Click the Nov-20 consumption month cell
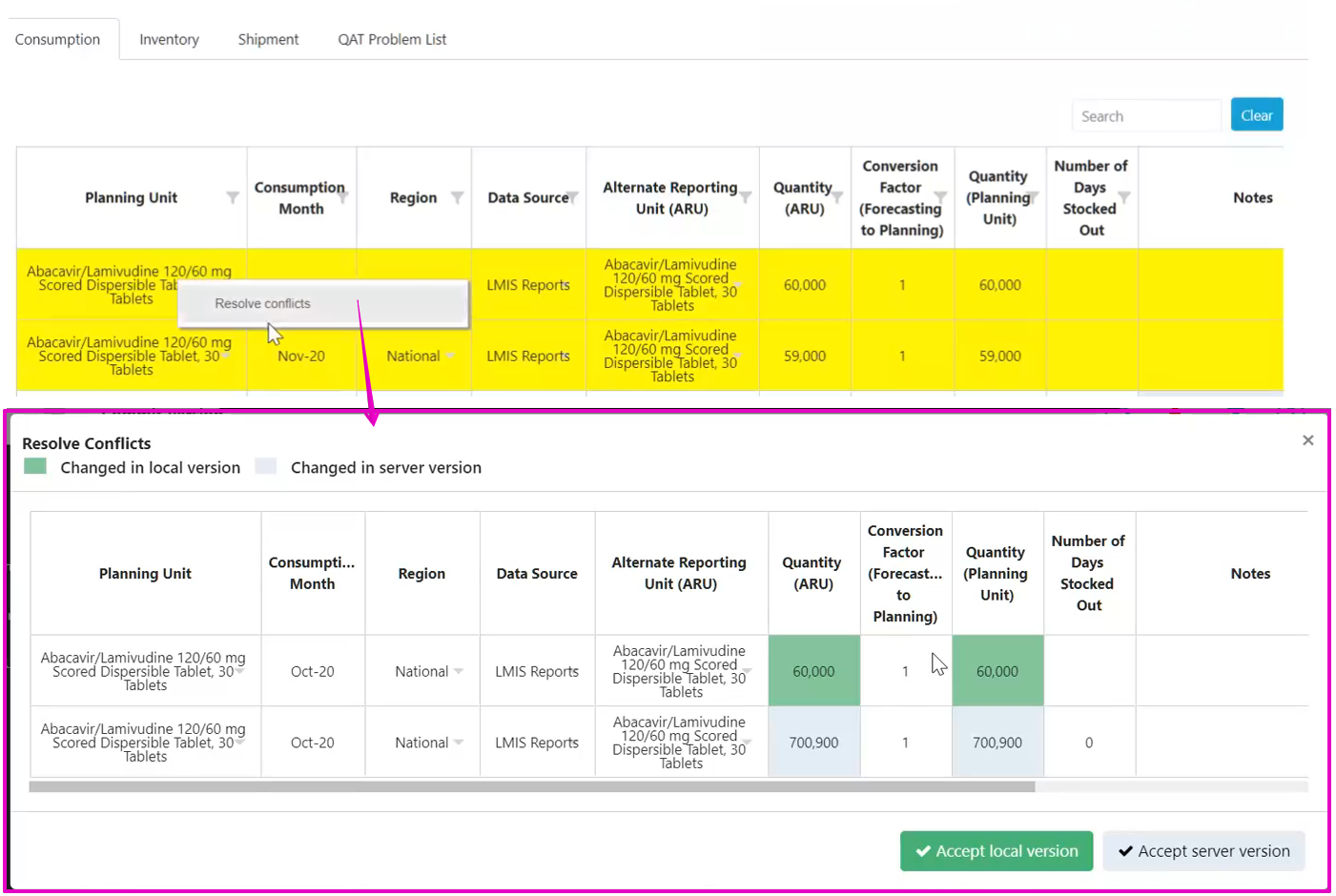 pos(301,356)
